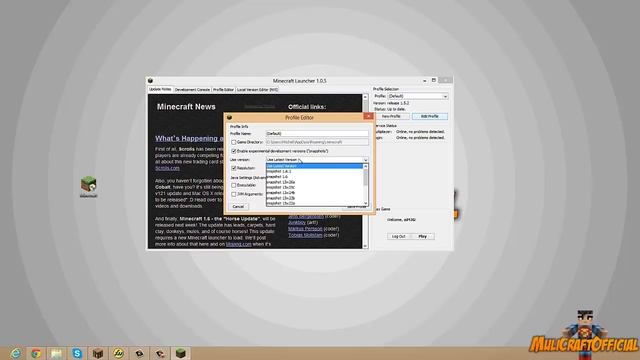The width and height of the screenshot is (640, 360).
Task: Uncheck the Resolution checkbox
Action: click(233, 168)
